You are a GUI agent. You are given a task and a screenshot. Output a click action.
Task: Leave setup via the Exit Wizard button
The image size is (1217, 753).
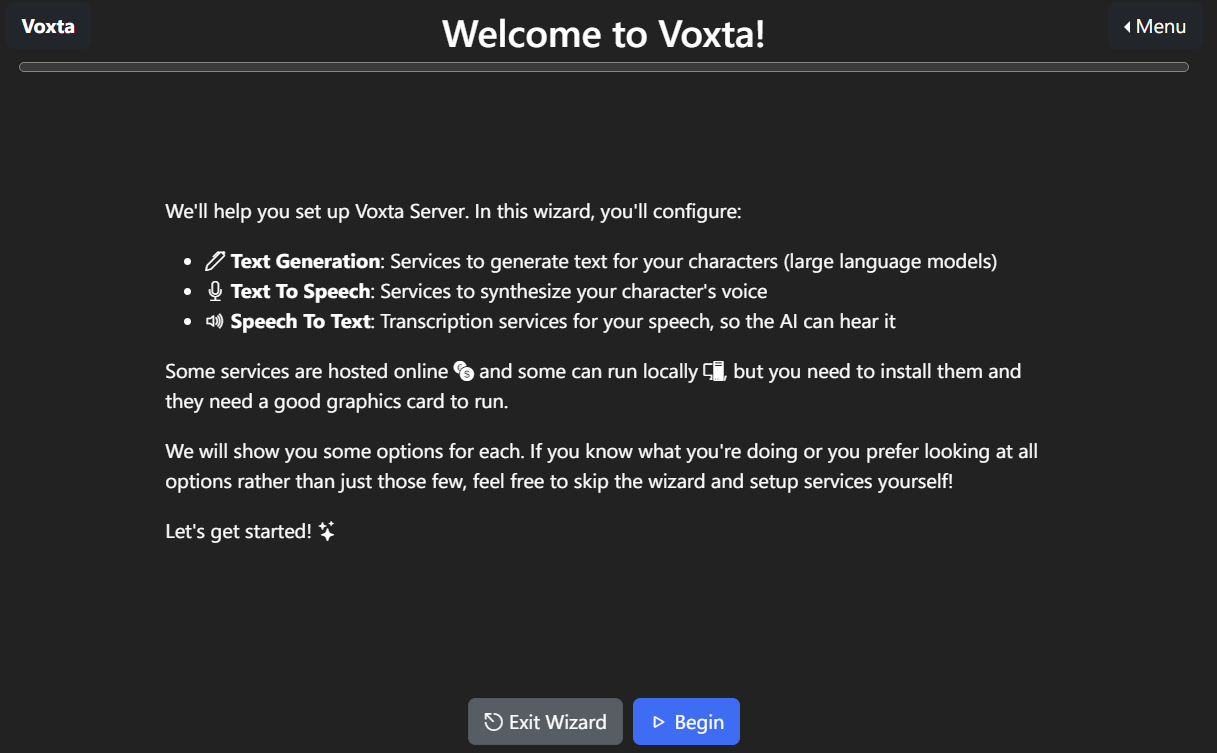tap(545, 722)
